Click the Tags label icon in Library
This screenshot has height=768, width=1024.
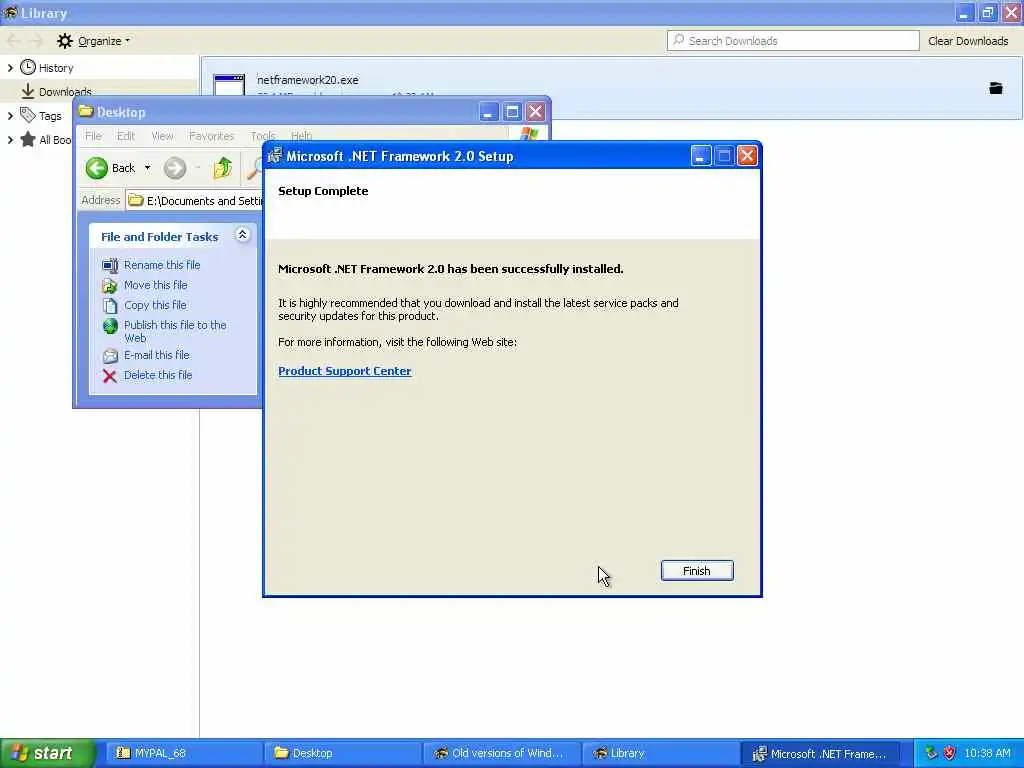[x=27, y=115]
